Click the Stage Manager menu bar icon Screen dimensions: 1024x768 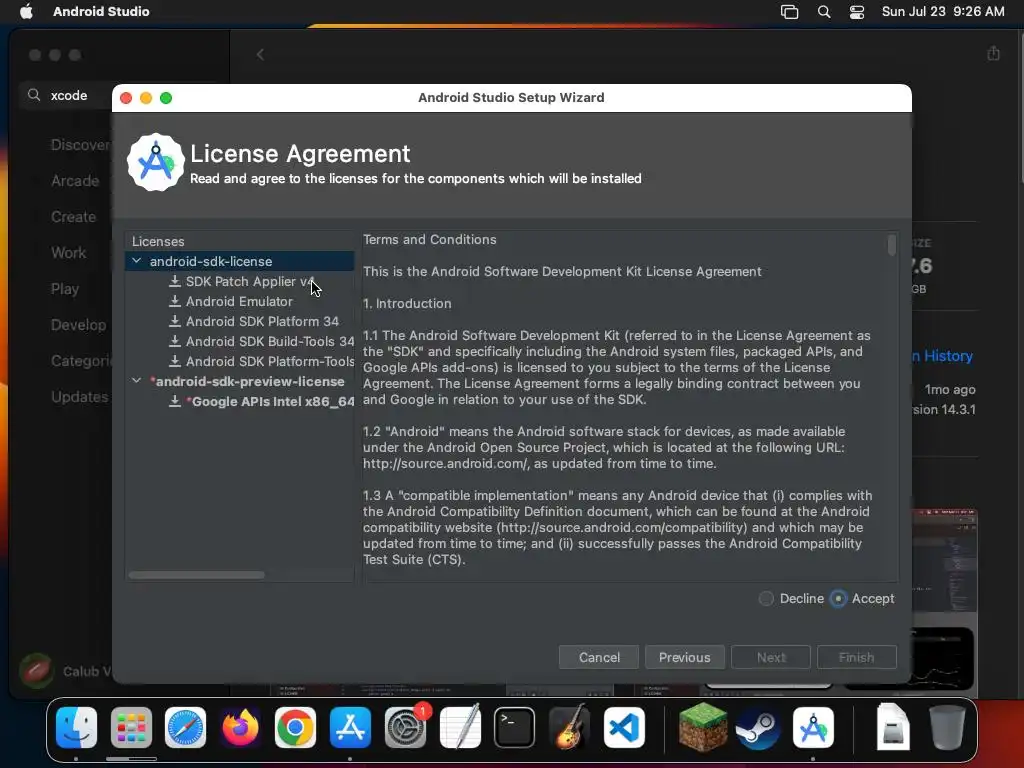tap(790, 12)
